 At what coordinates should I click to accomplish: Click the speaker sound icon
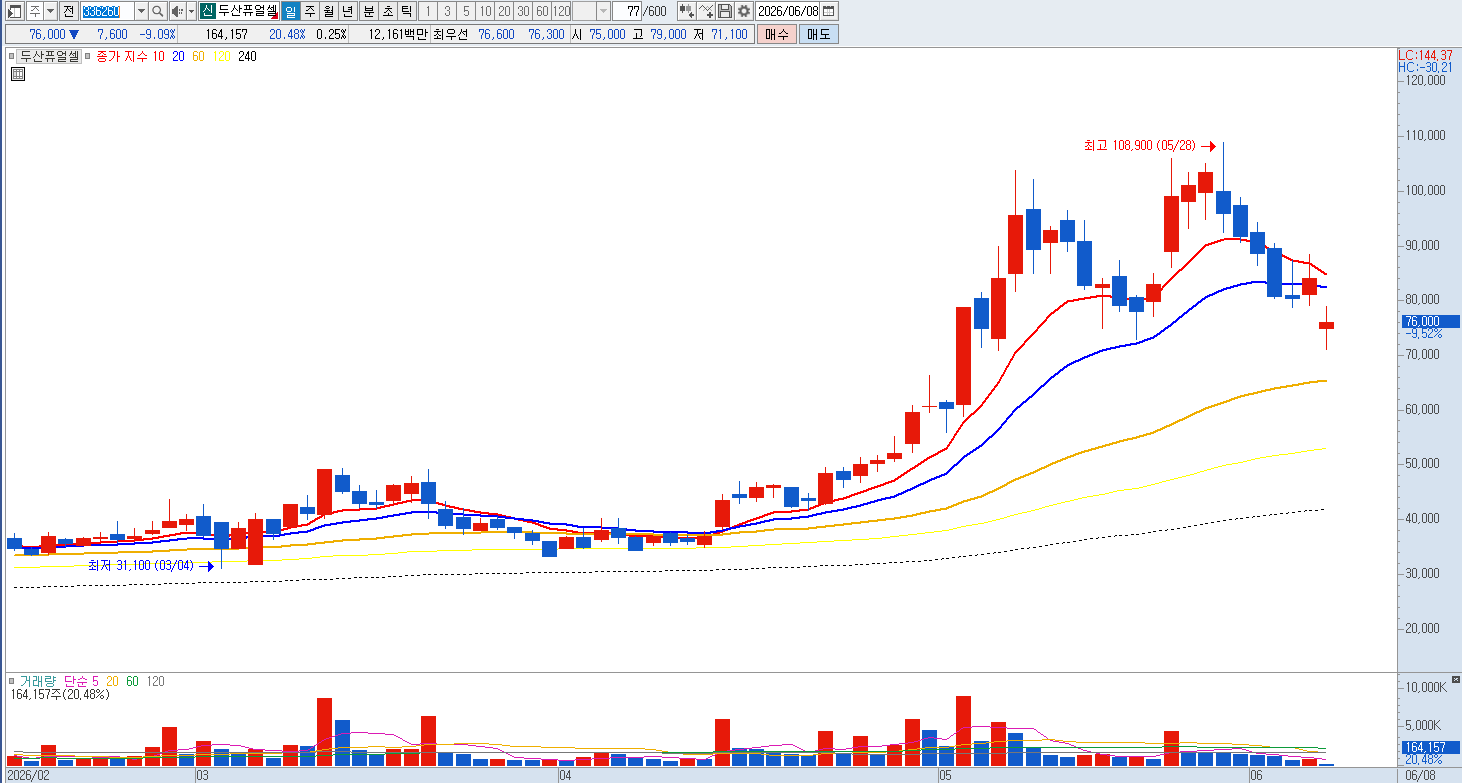coord(177,11)
